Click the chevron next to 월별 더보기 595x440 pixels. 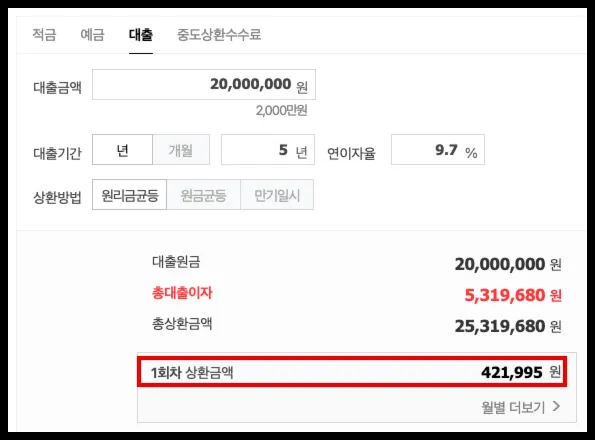click(556, 406)
